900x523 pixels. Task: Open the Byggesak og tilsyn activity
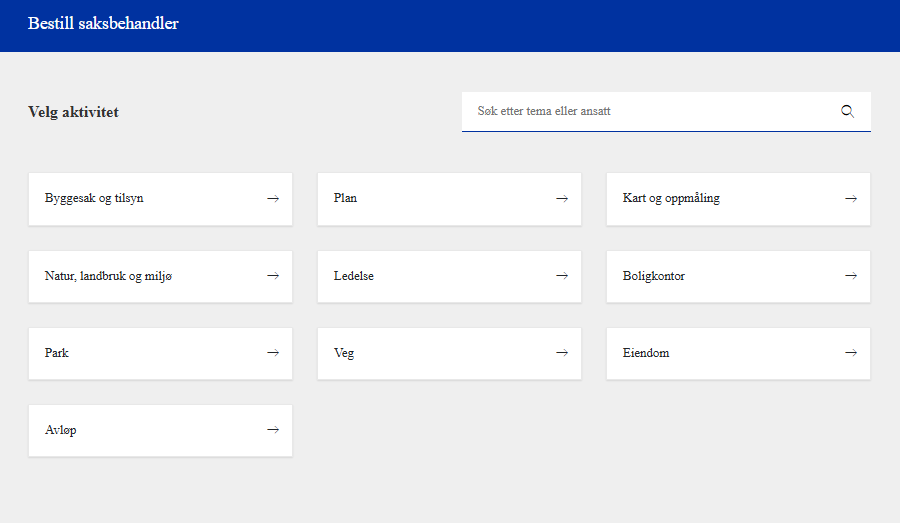click(x=94, y=198)
